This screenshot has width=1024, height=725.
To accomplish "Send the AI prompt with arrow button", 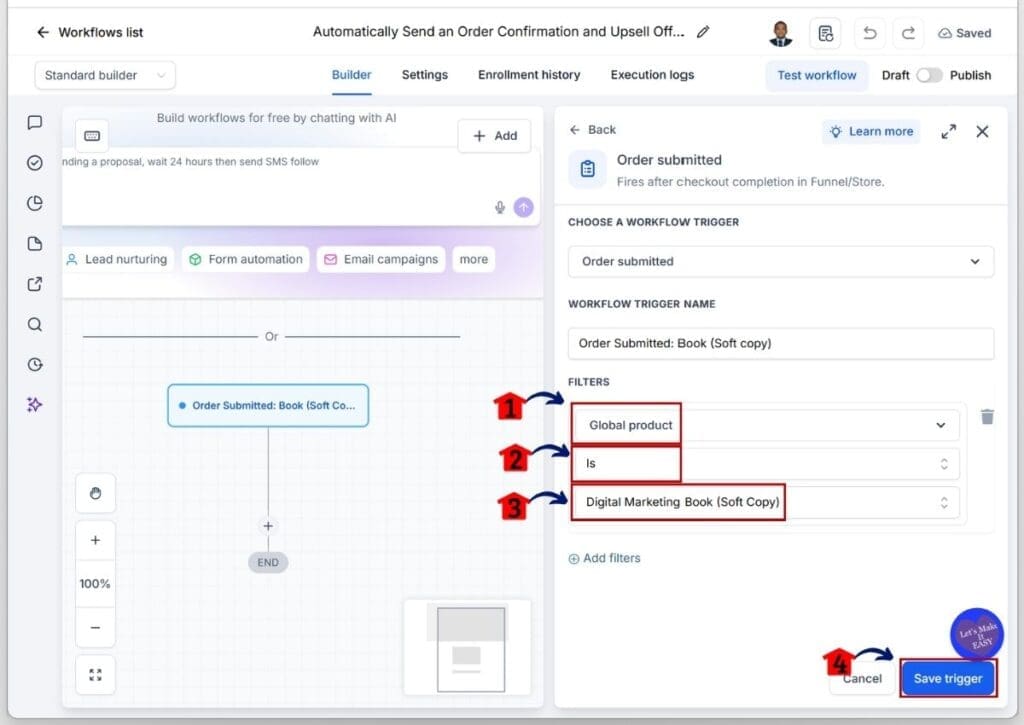I will coord(524,208).
